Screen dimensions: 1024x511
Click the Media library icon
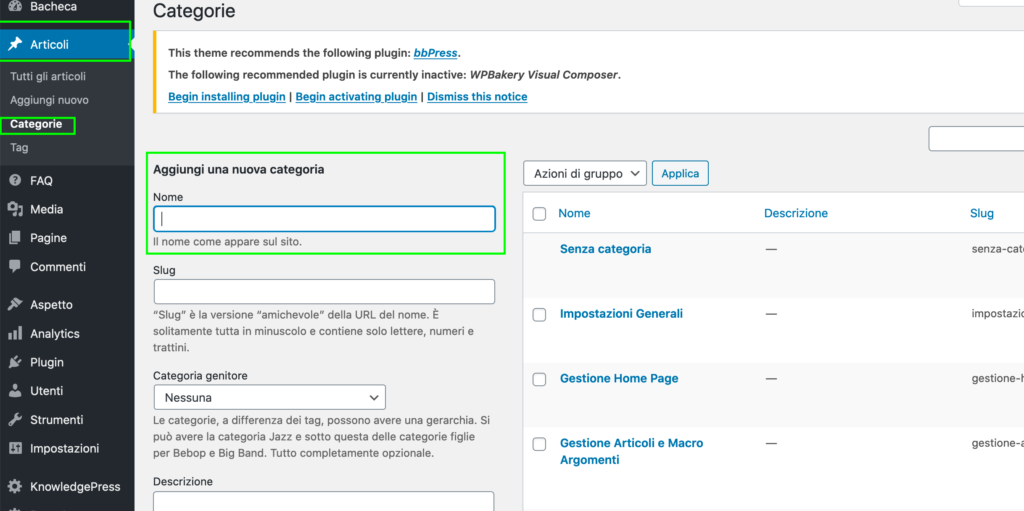click(x=15, y=210)
